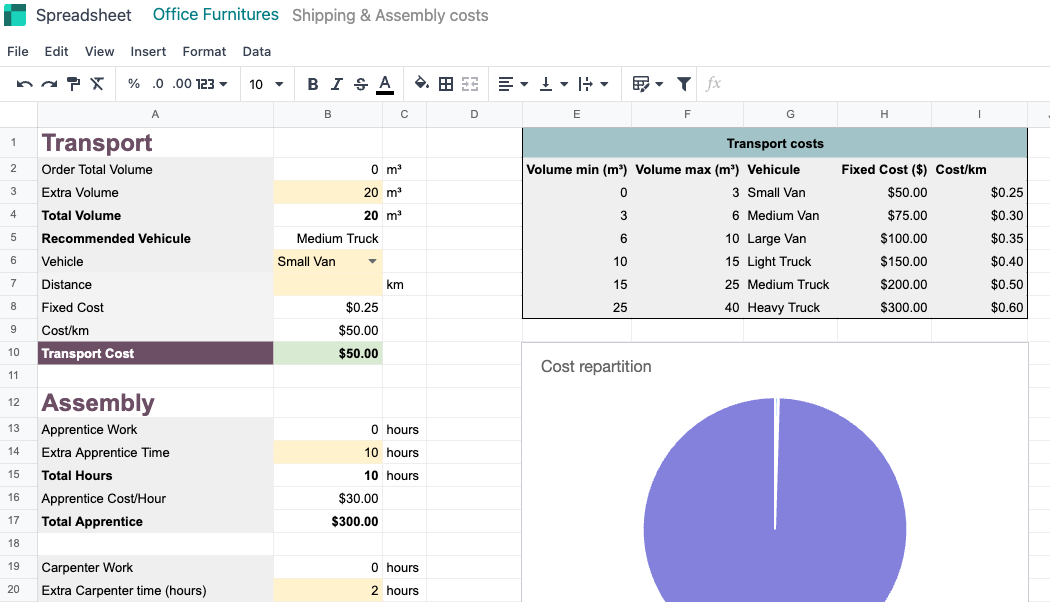1050x602 pixels.
Task: Open text wrapping dropdown
Action: [593, 84]
